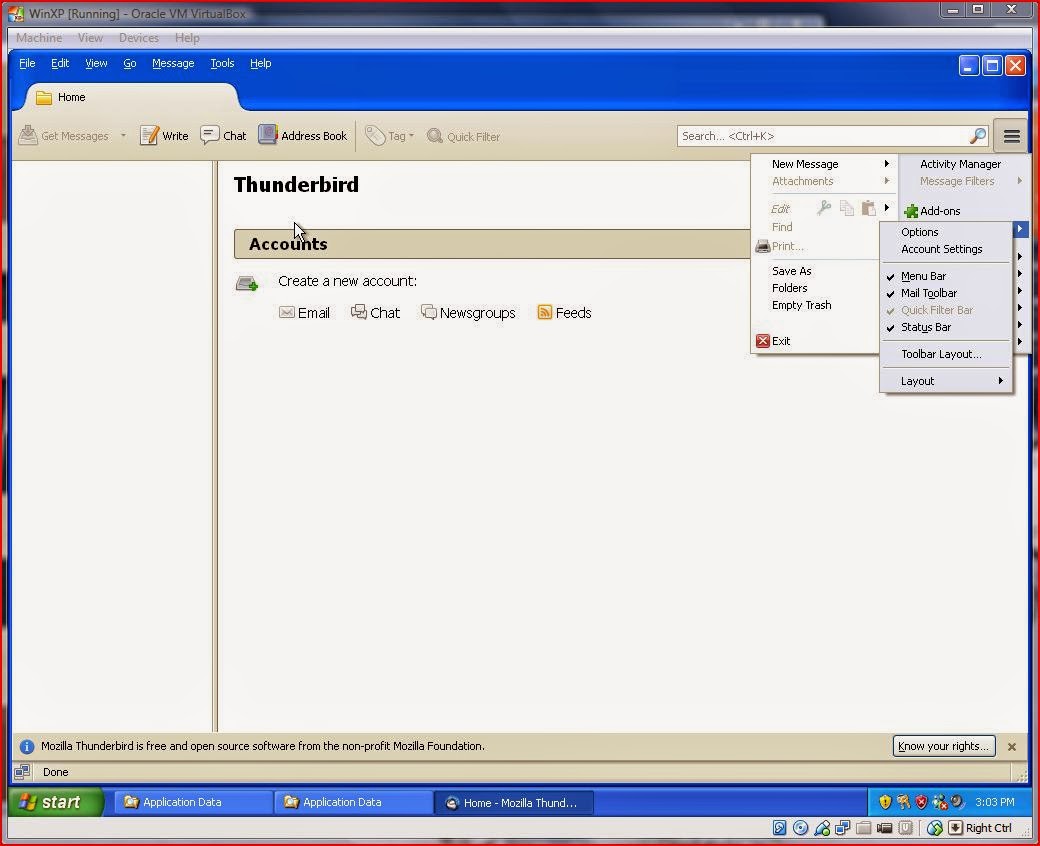The height and width of the screenshot is (846, 1040).
Task: Click the yellow security shield tray icon
Action: (884, 802)
